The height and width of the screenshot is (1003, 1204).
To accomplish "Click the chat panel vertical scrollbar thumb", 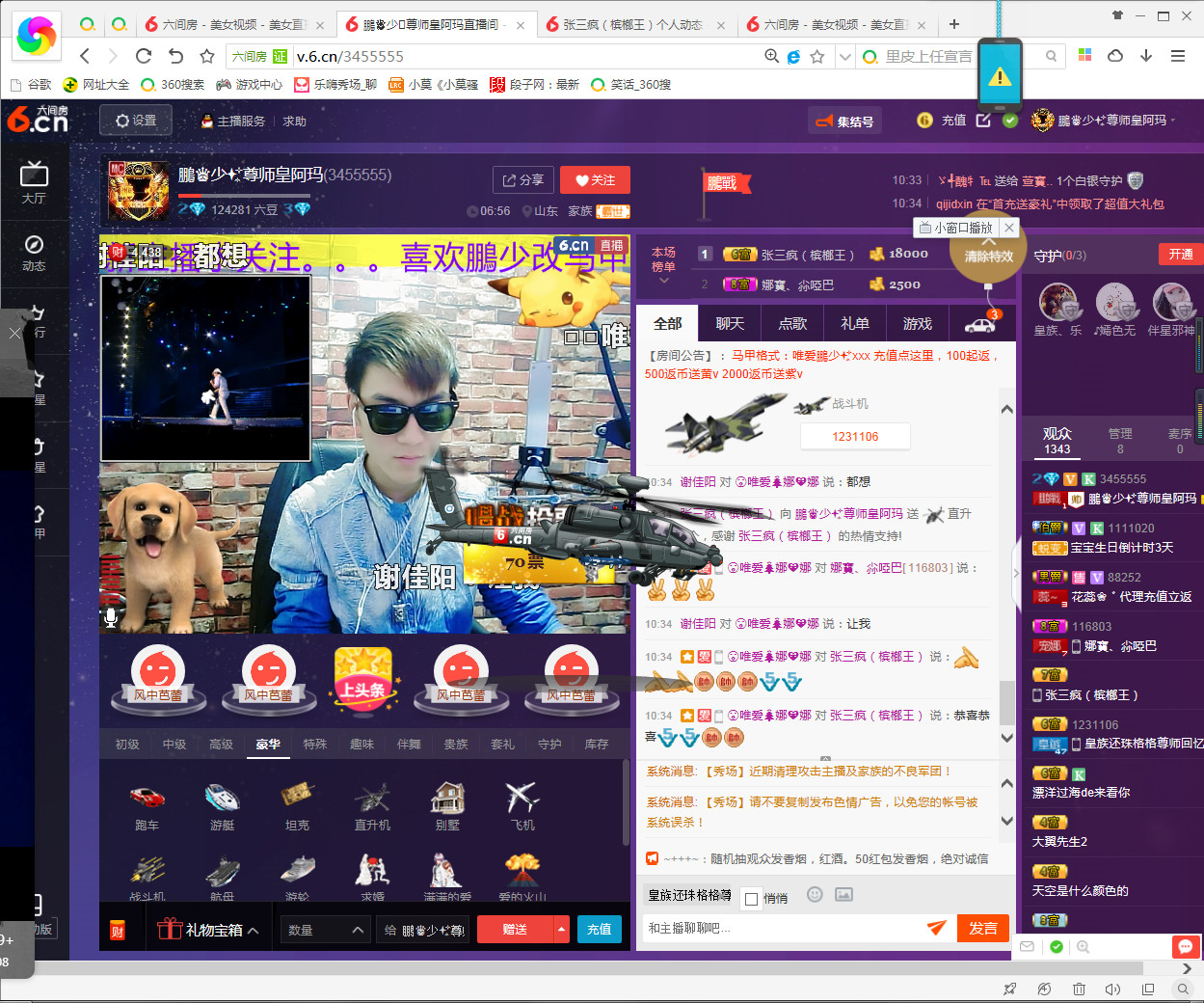I will click(1006, 702).
